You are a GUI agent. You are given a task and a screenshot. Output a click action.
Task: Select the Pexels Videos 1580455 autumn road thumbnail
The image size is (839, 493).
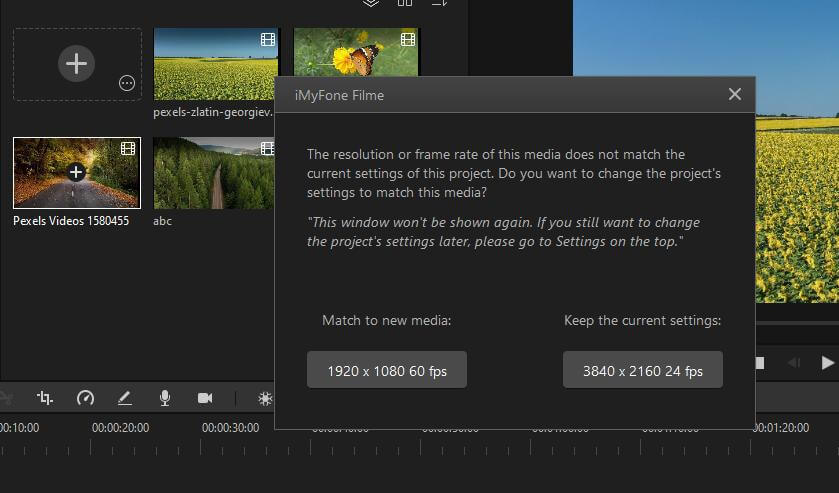click(77, 173)
